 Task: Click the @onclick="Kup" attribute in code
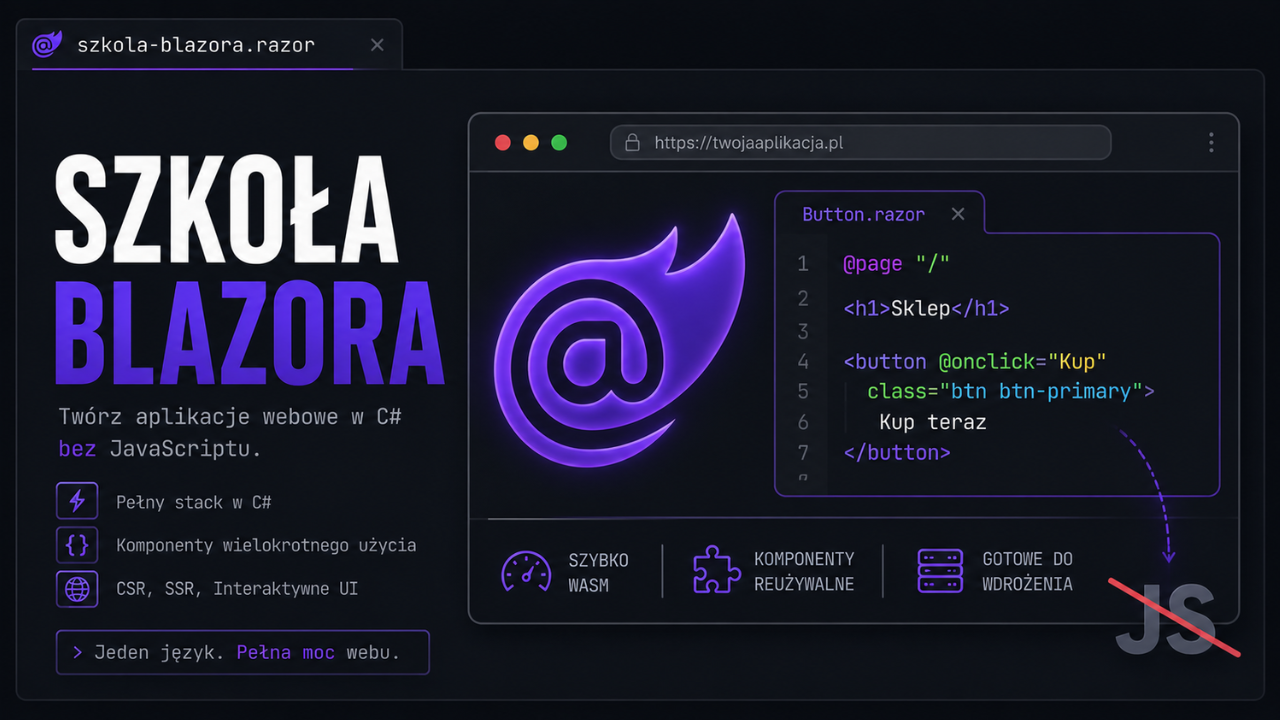tap(1022, 361)
